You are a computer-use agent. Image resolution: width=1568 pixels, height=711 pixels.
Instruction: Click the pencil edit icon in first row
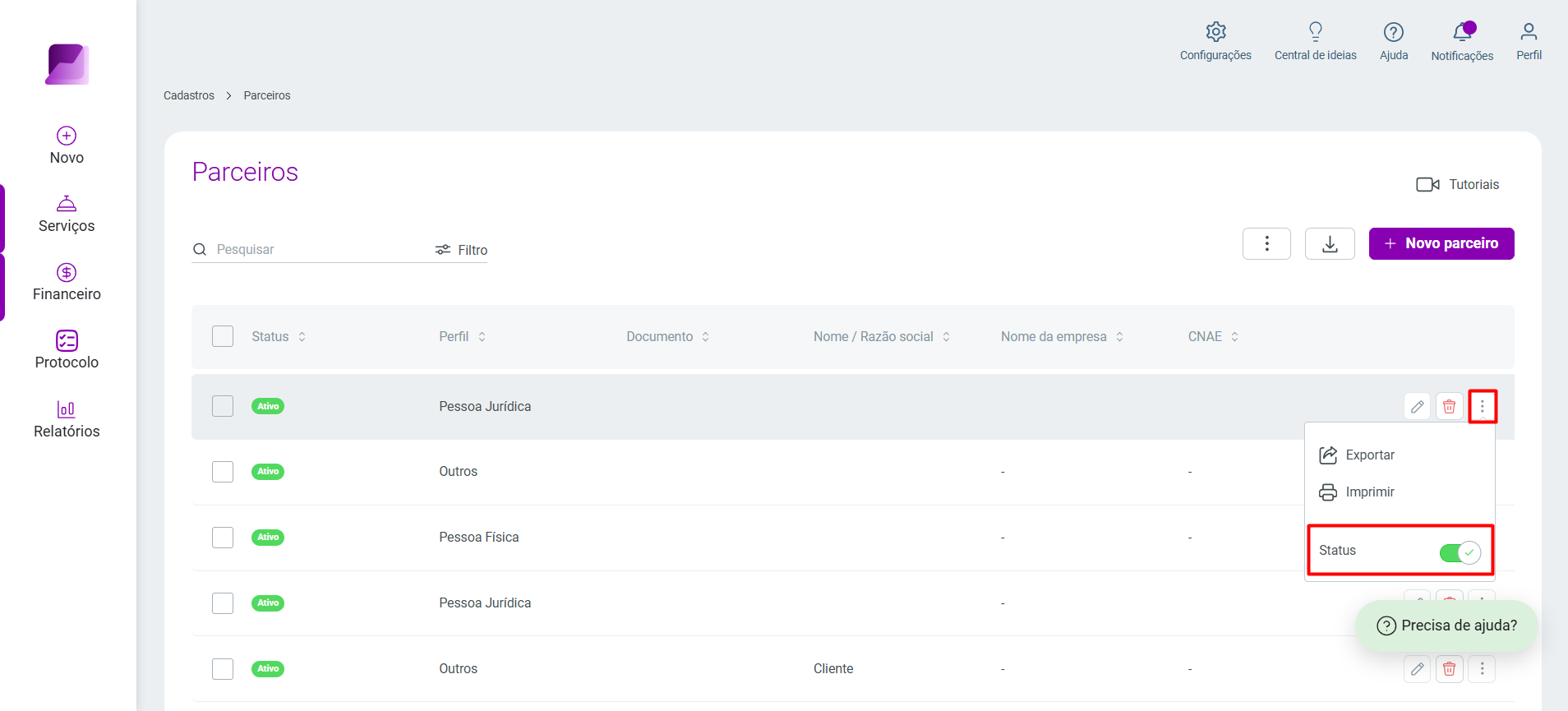click(1417, 406)
